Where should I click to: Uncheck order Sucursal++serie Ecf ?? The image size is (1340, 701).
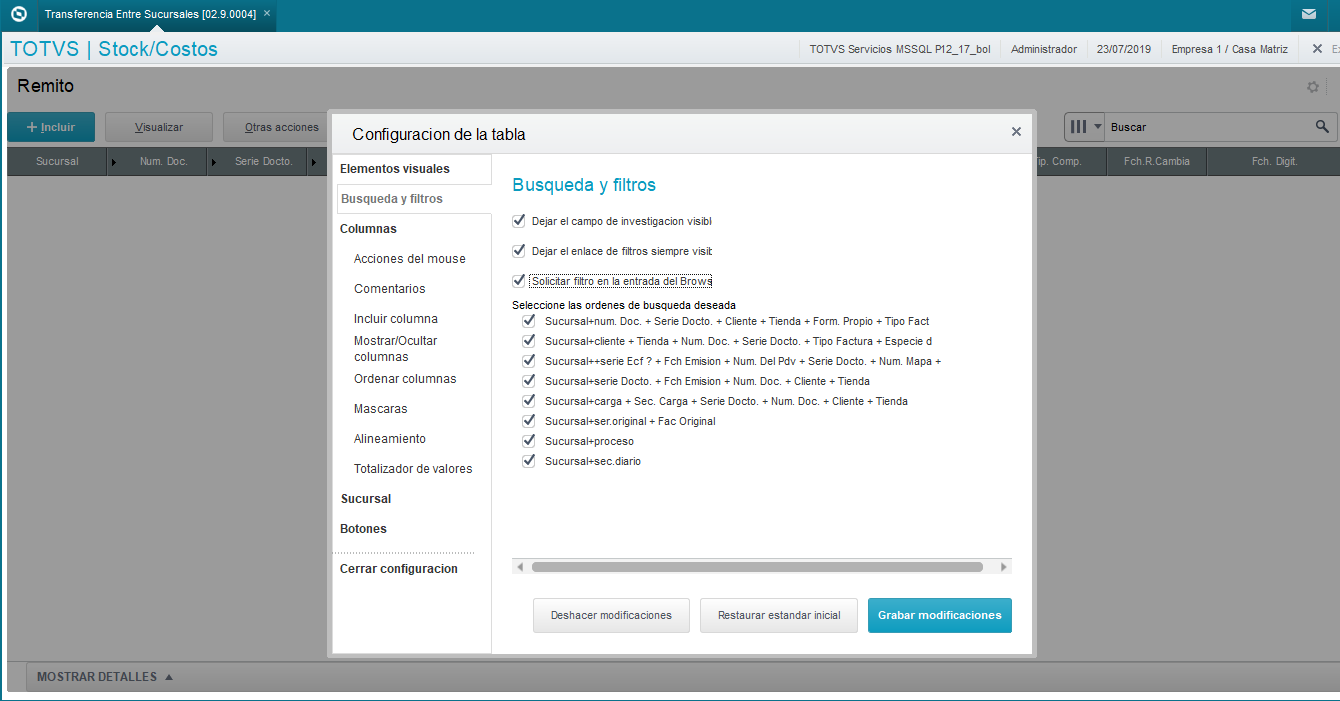pyautogui.click(x=529, y=361)
